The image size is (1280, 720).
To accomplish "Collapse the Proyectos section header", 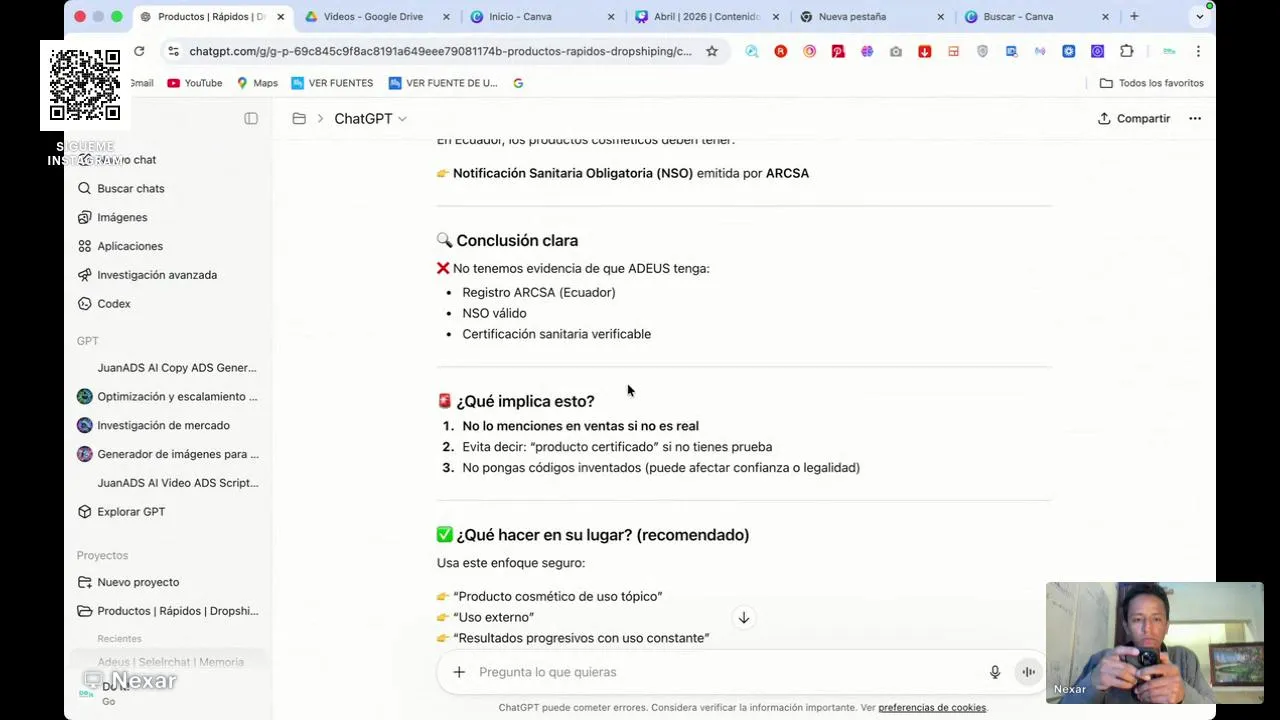I will click(x=102, y=555).
